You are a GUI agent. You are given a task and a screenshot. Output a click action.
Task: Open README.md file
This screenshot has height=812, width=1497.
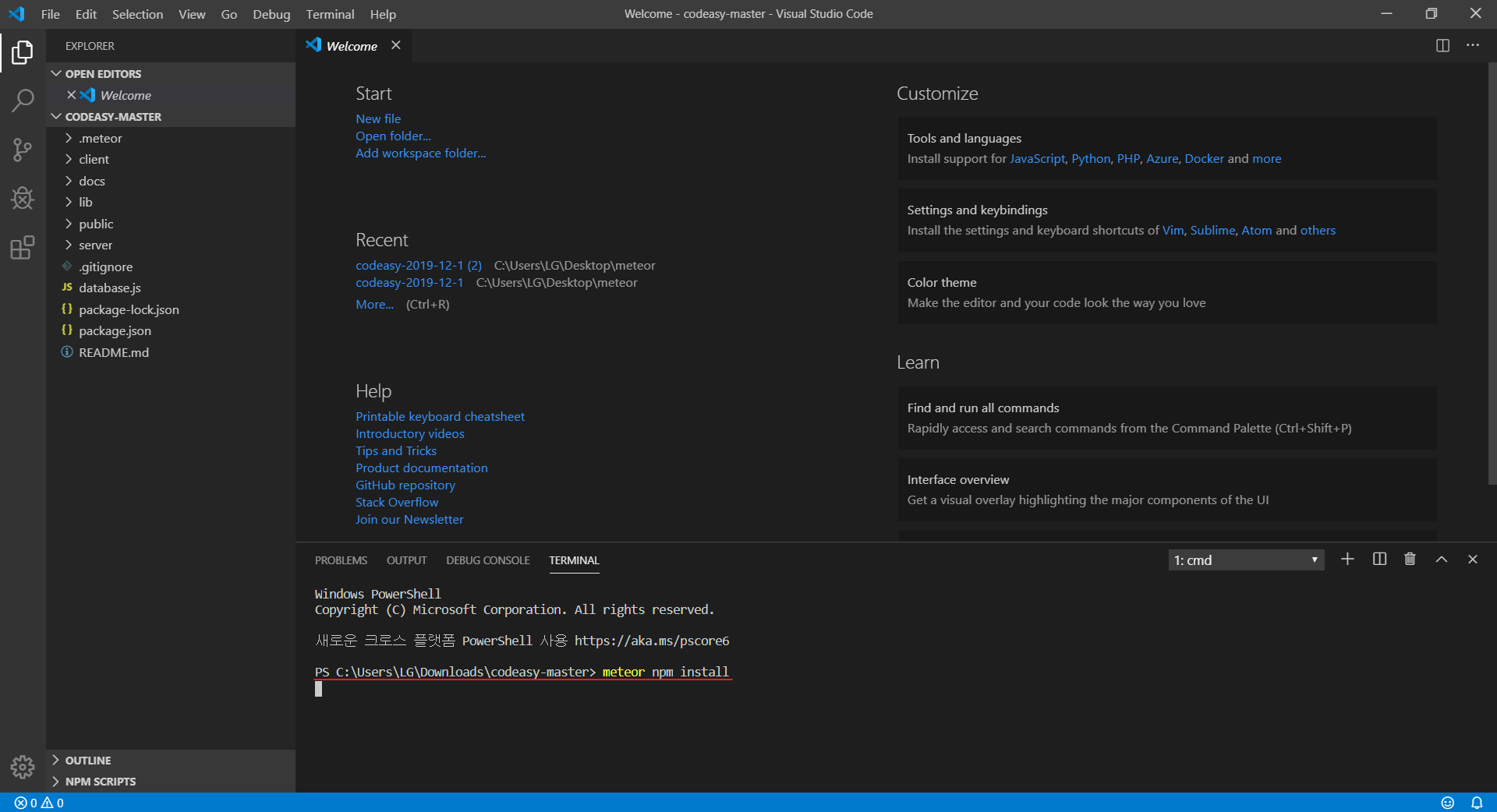(x=171, y=352)
